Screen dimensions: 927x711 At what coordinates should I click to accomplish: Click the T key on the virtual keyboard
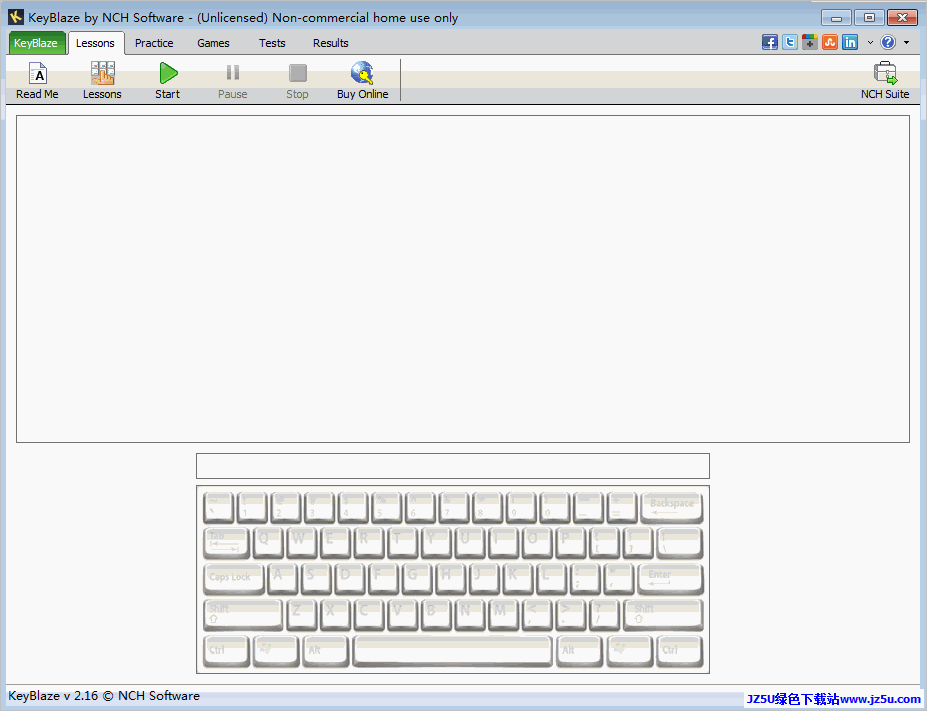402,543
